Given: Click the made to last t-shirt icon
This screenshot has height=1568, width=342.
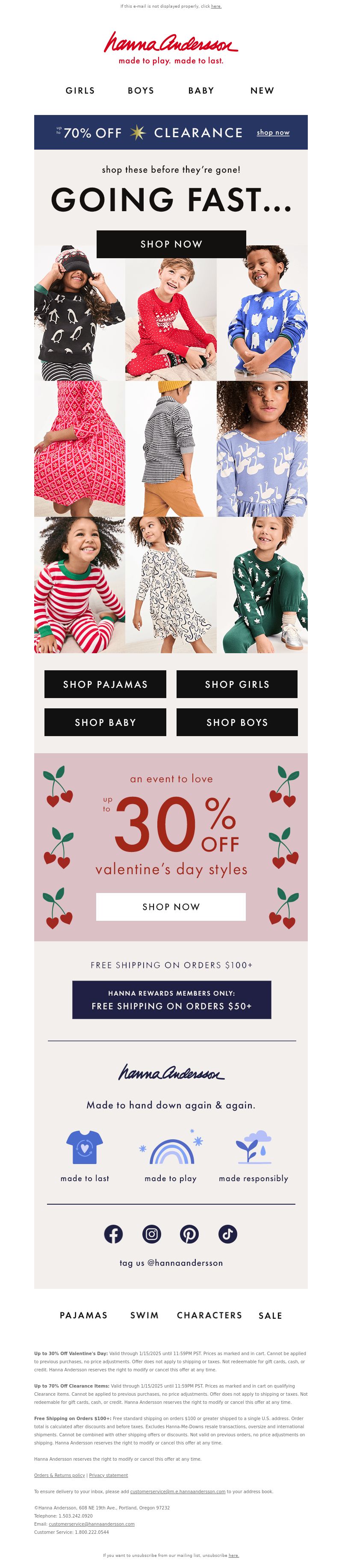Looking at the screenshot, I should [85, 1147].
